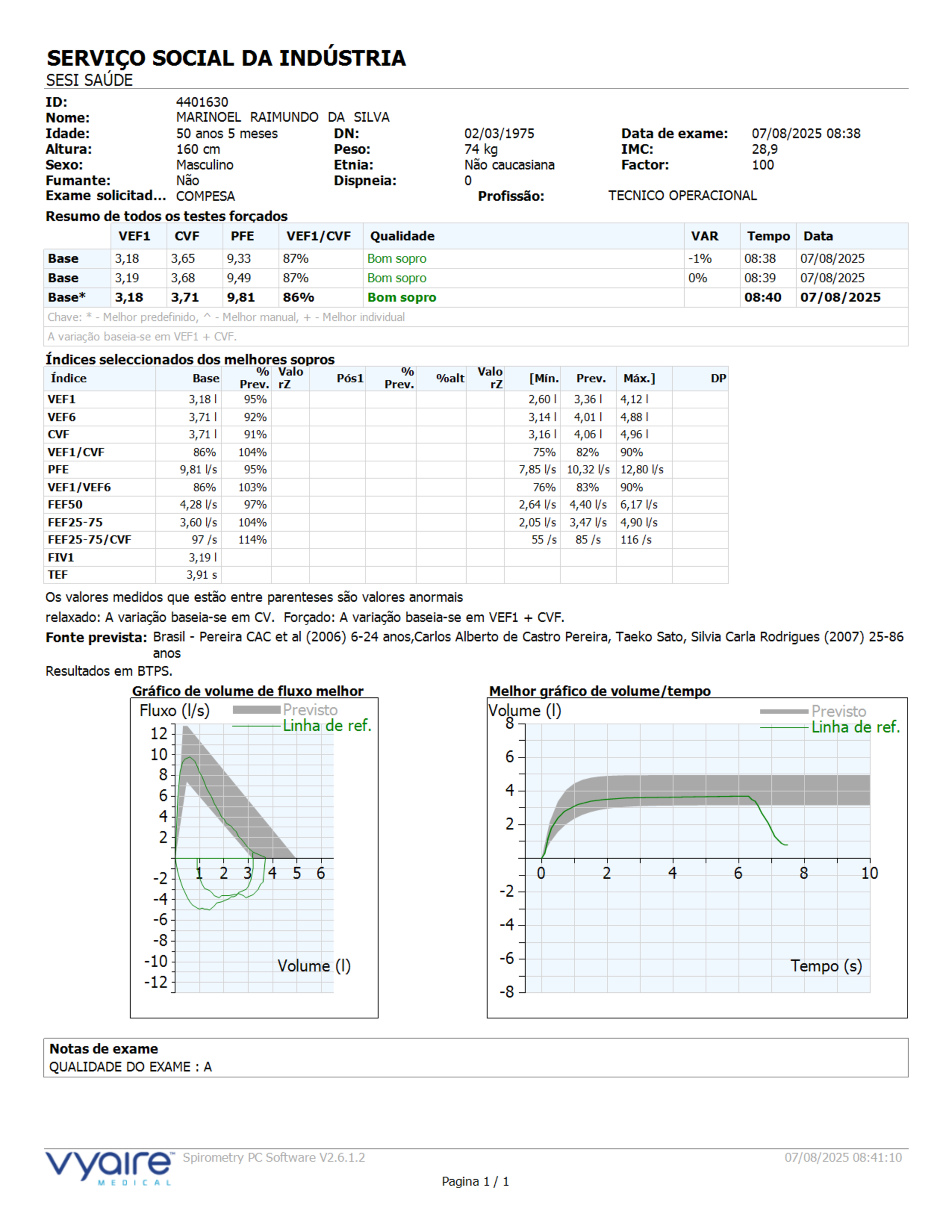Click the DP column header
The image size is (952, 1232).
(718, 379)
